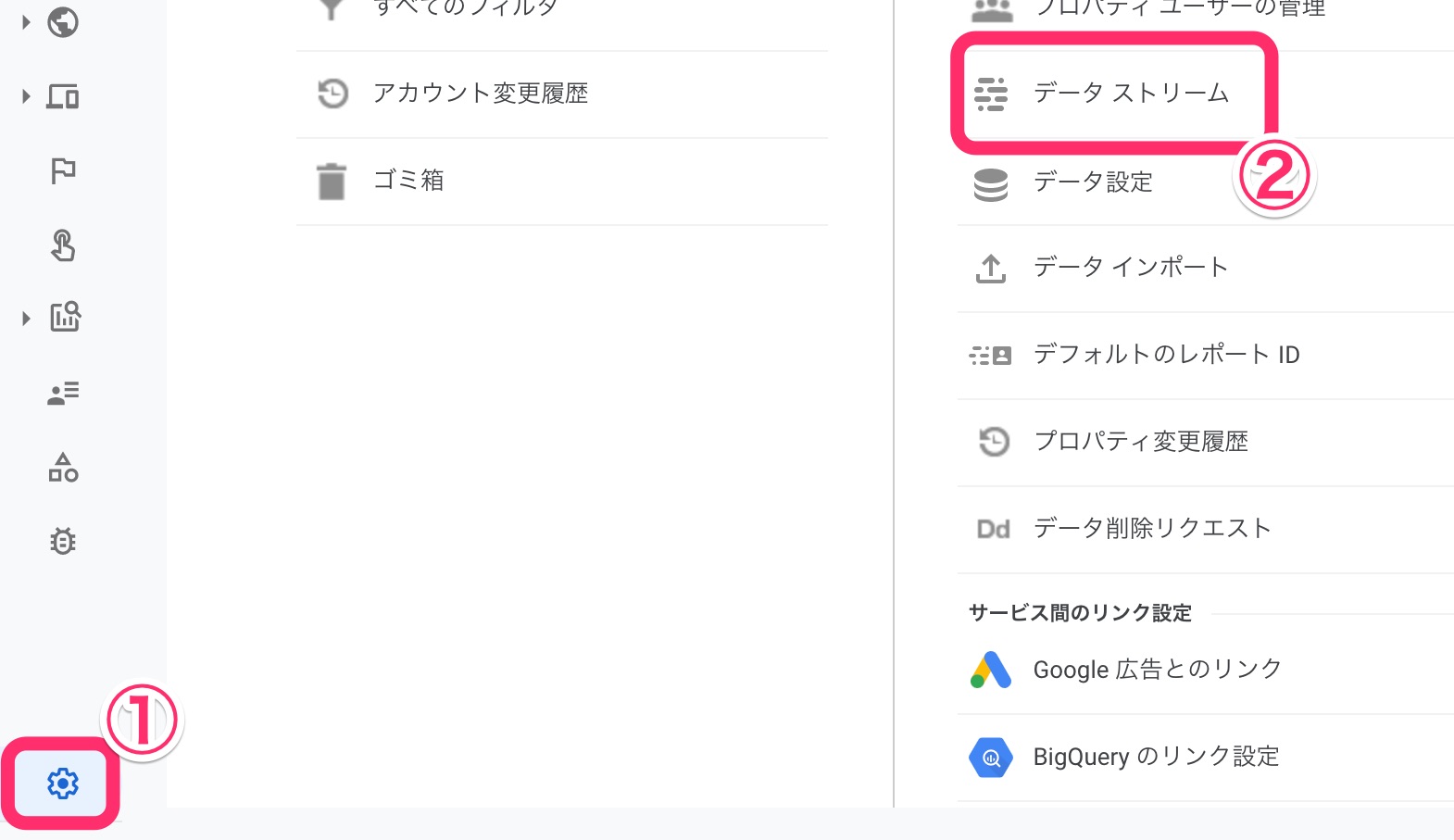Open データ設定 menu item
Screen dimensions: 1454x840
(1093, 182)
